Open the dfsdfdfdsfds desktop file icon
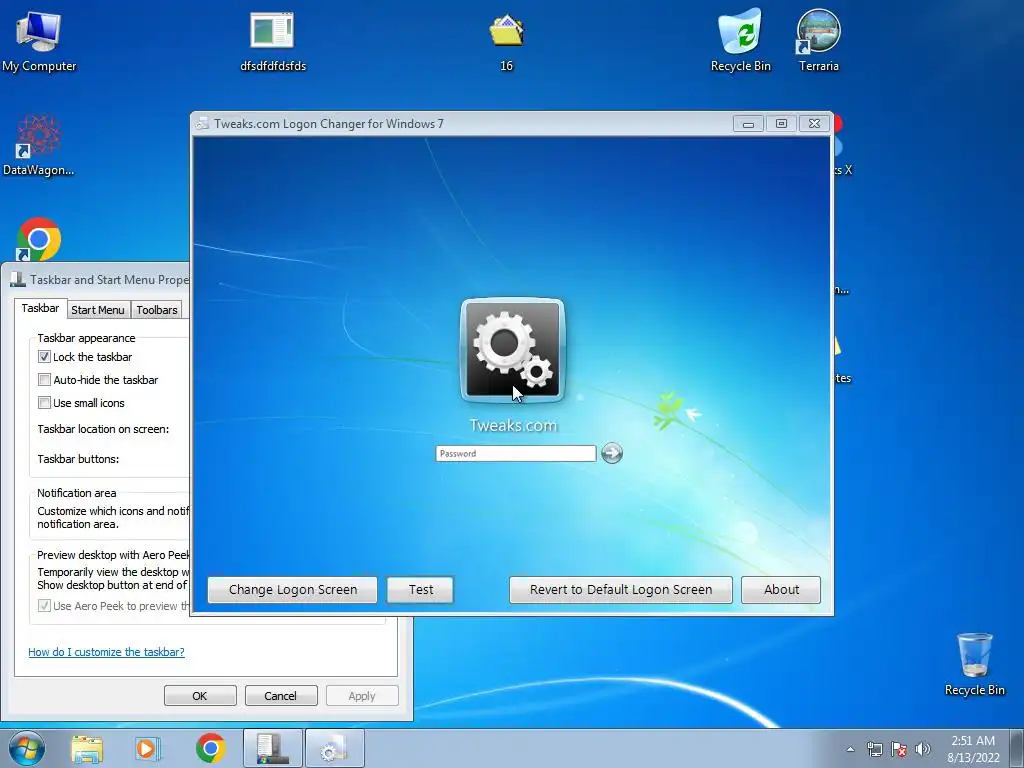This screenshot has height=768, width=1024. coord(272,40)
